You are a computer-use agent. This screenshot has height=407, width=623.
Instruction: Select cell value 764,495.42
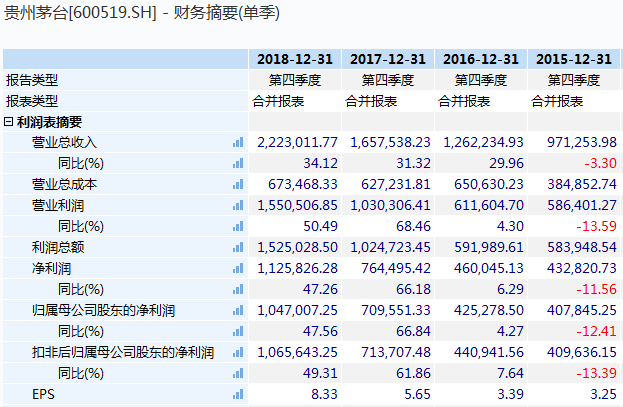click(x=396, y=269)
